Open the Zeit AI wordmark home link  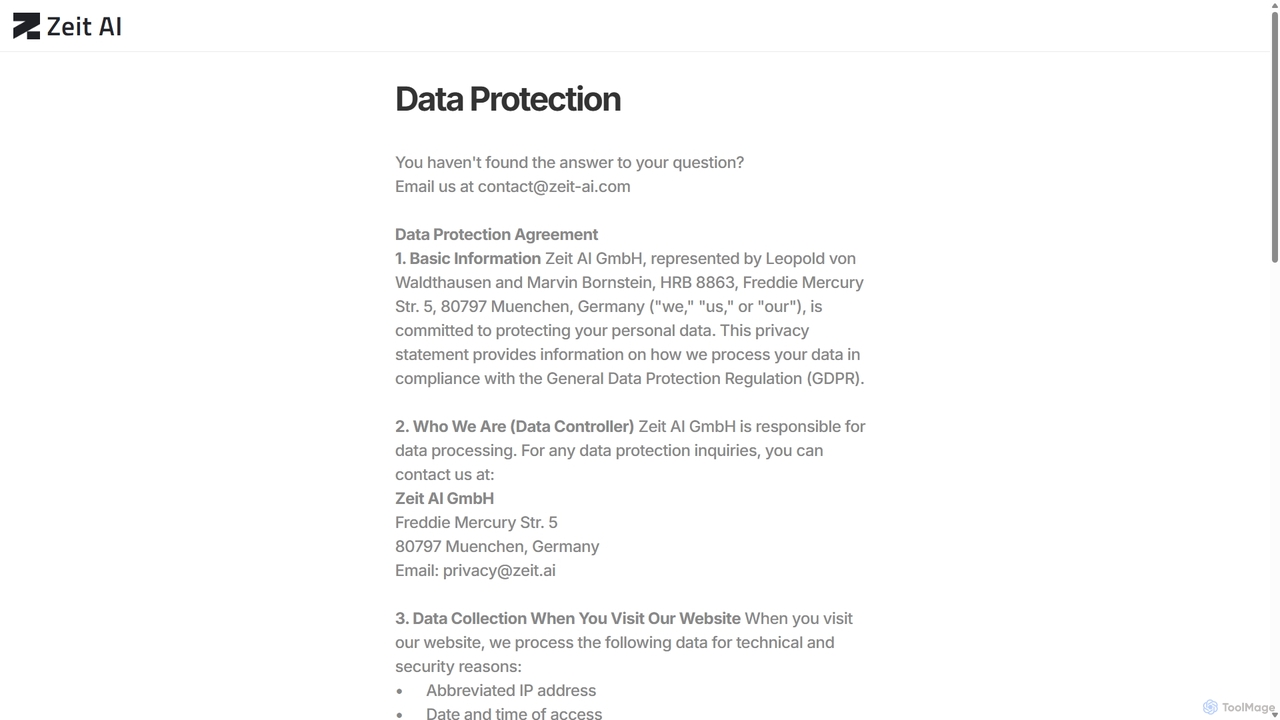[84, 27]
